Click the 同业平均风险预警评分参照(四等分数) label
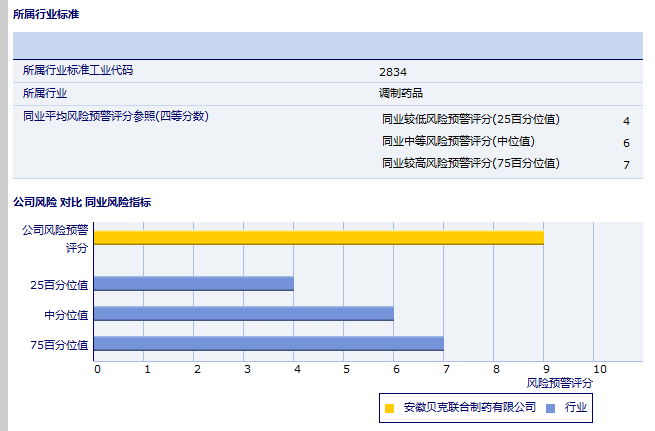Viewport: 655px width, 431px height. (x=115, y=116)
